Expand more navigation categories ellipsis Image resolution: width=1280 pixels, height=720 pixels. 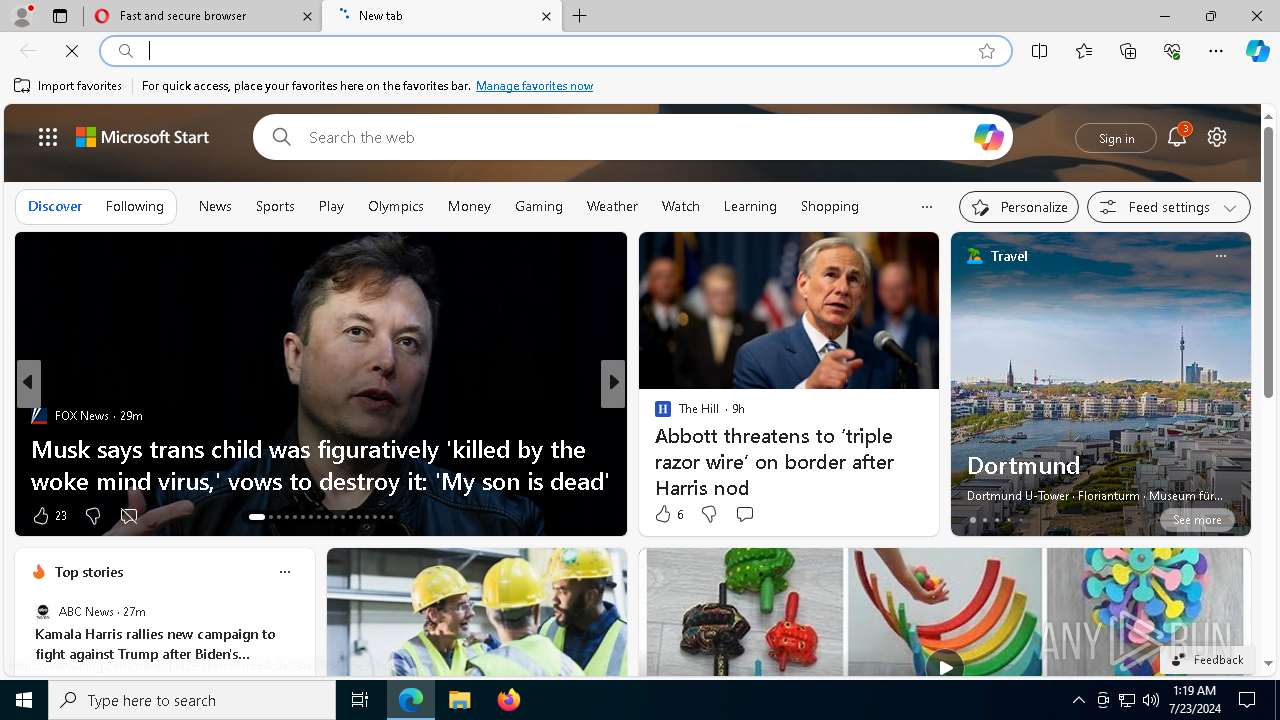coord(926,207)
